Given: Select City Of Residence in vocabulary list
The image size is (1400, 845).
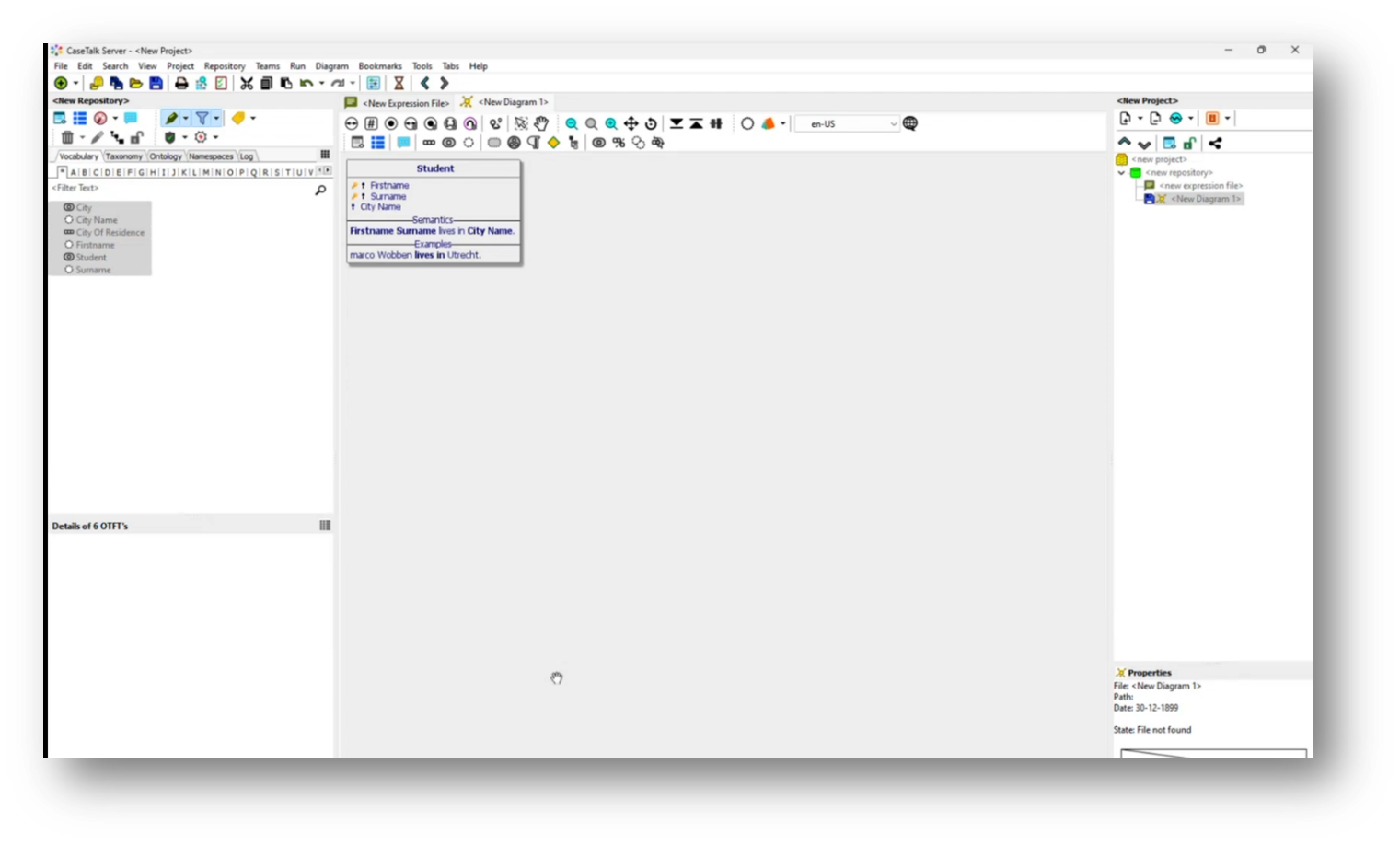Looking at the screenshot, I should pyautogui.click(x=110, y=233).
